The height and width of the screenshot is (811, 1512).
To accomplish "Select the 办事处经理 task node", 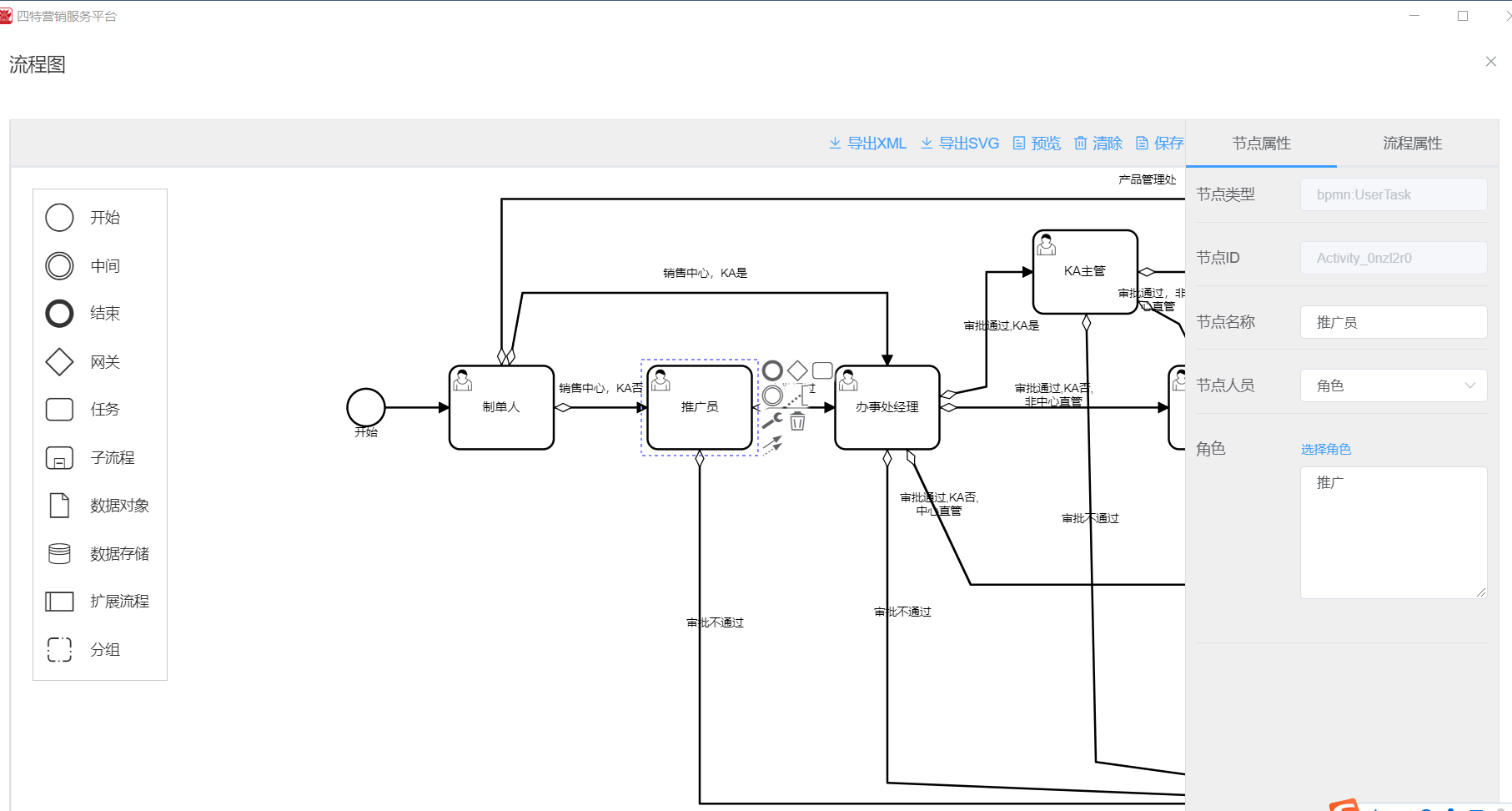I will [887, 408].
